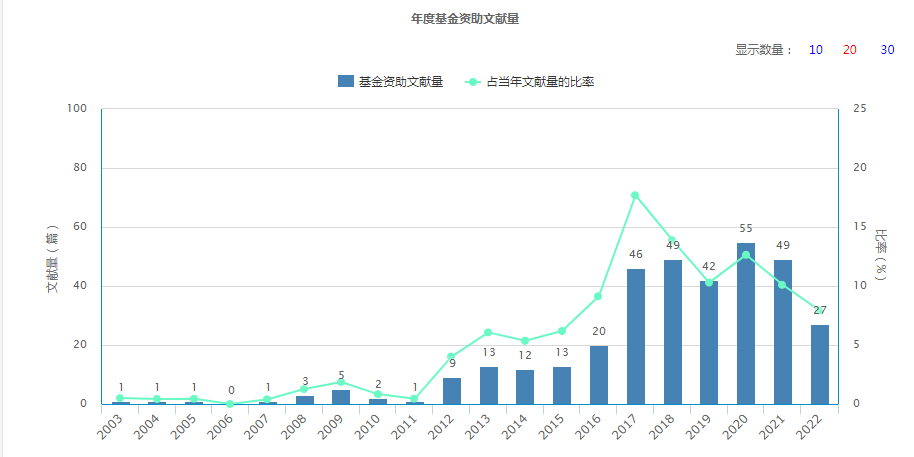914x457 pixels.
Task: Select the 2014 point on the ratio line
Action: point(525,341)
